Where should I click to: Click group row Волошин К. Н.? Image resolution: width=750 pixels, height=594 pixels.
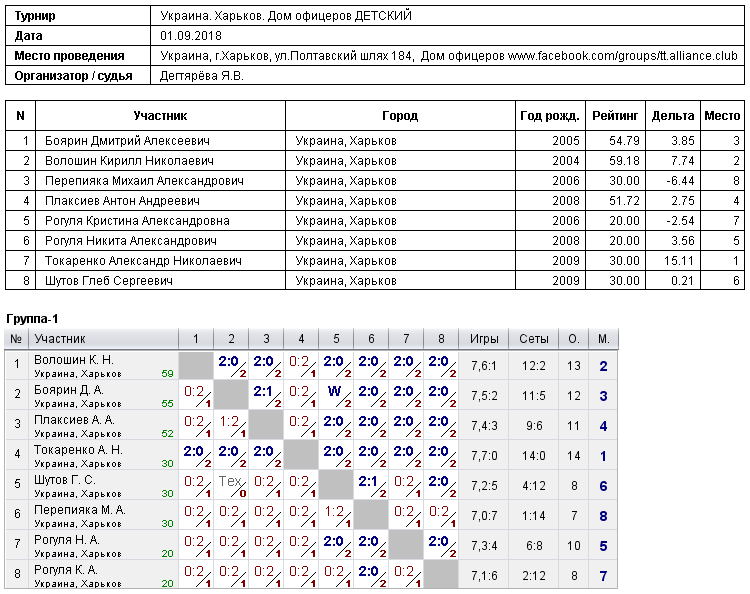[311, 366]
